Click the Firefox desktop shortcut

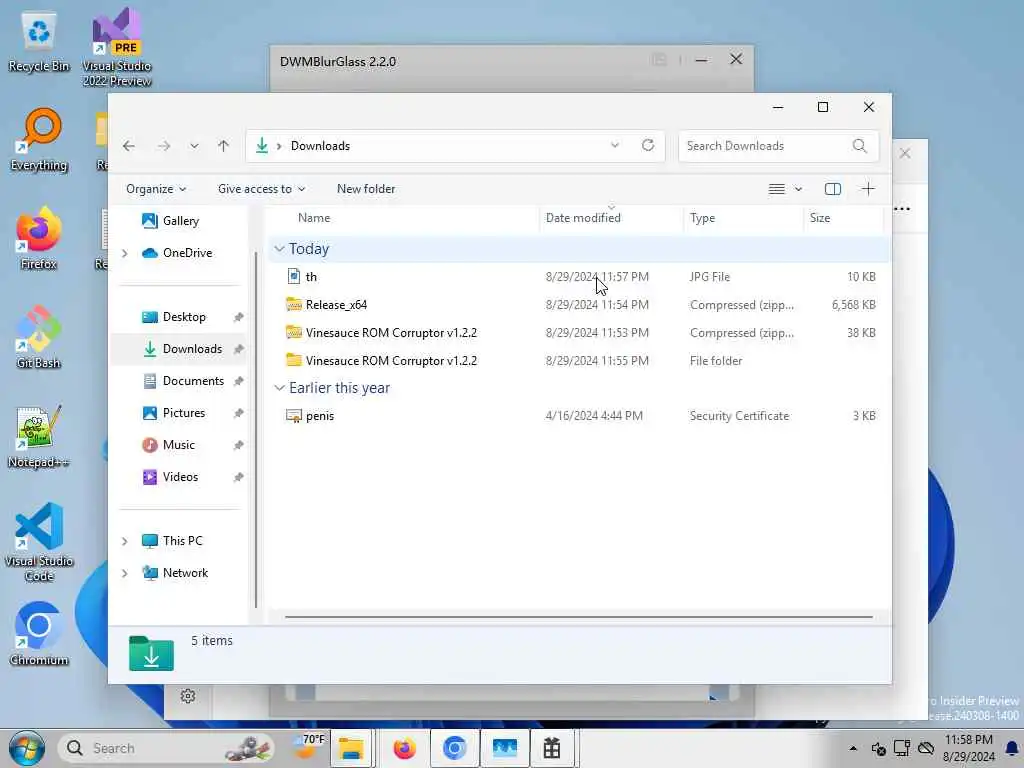[x=39, y=238]
